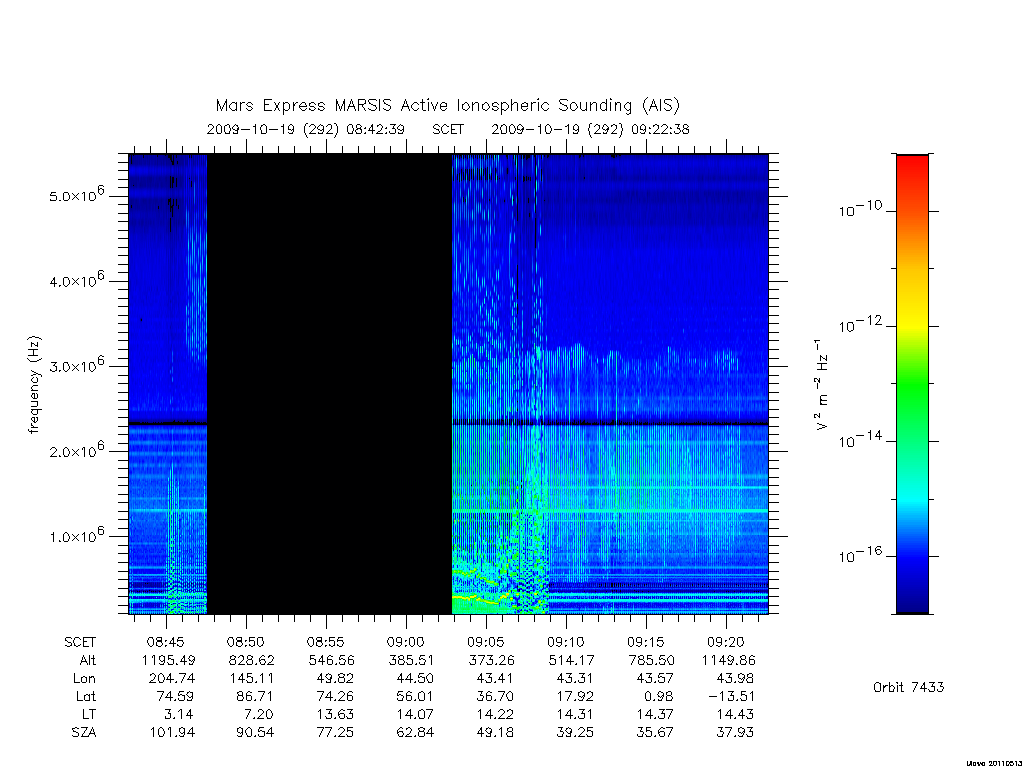
Task: Click the Orbit 7433 label
Action: click(908, 687)
